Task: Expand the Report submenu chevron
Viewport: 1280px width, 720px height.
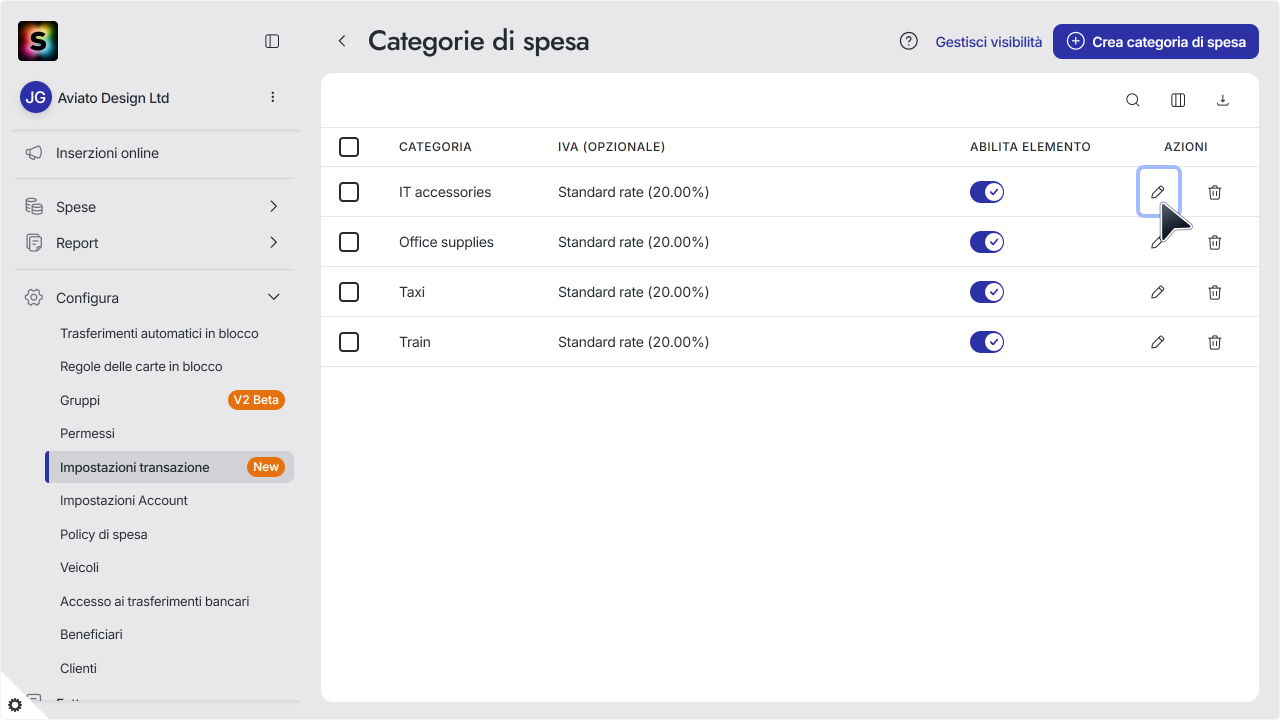Action: point(273,243)
